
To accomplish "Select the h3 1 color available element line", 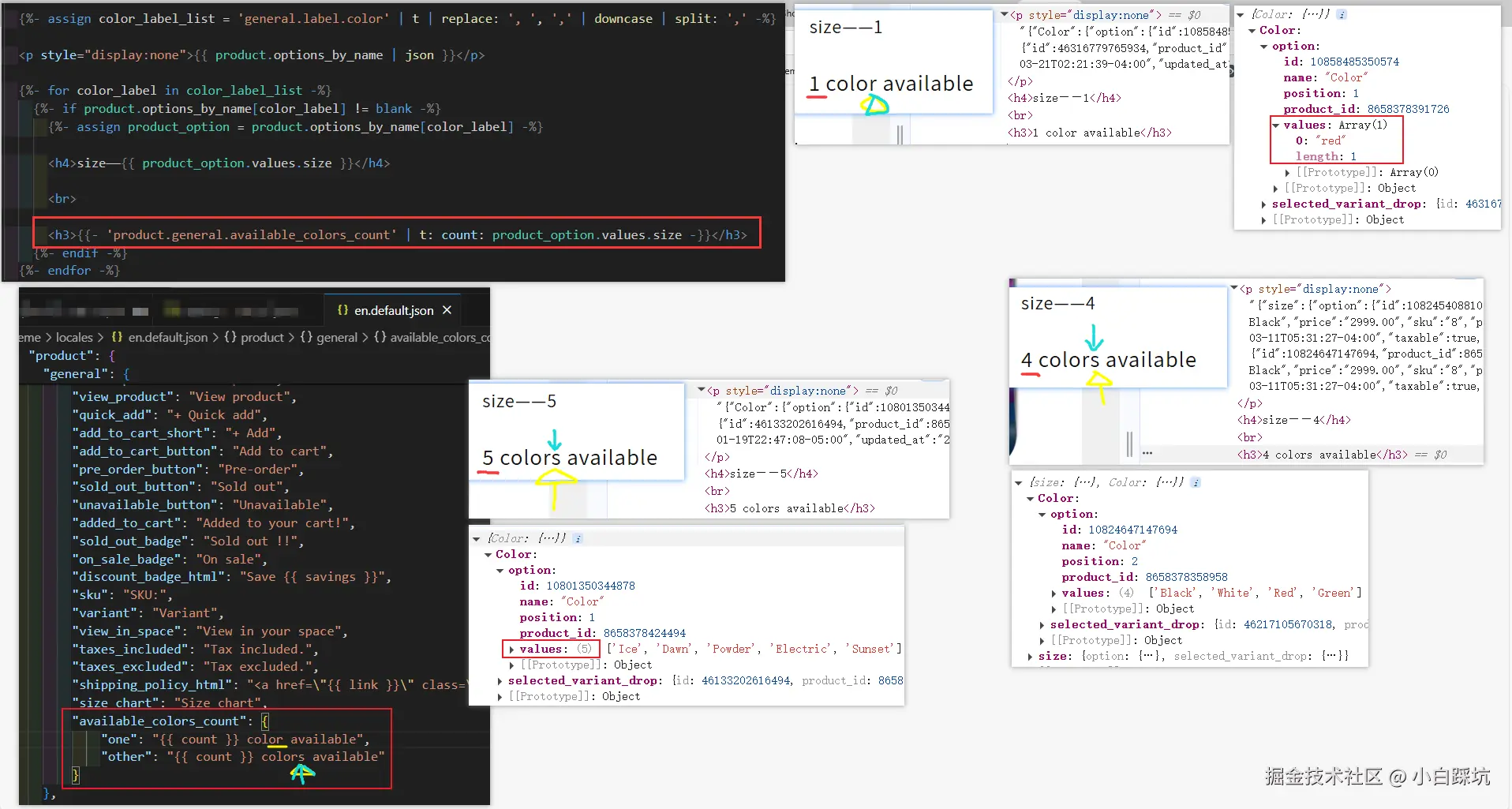I will 1089,133.
